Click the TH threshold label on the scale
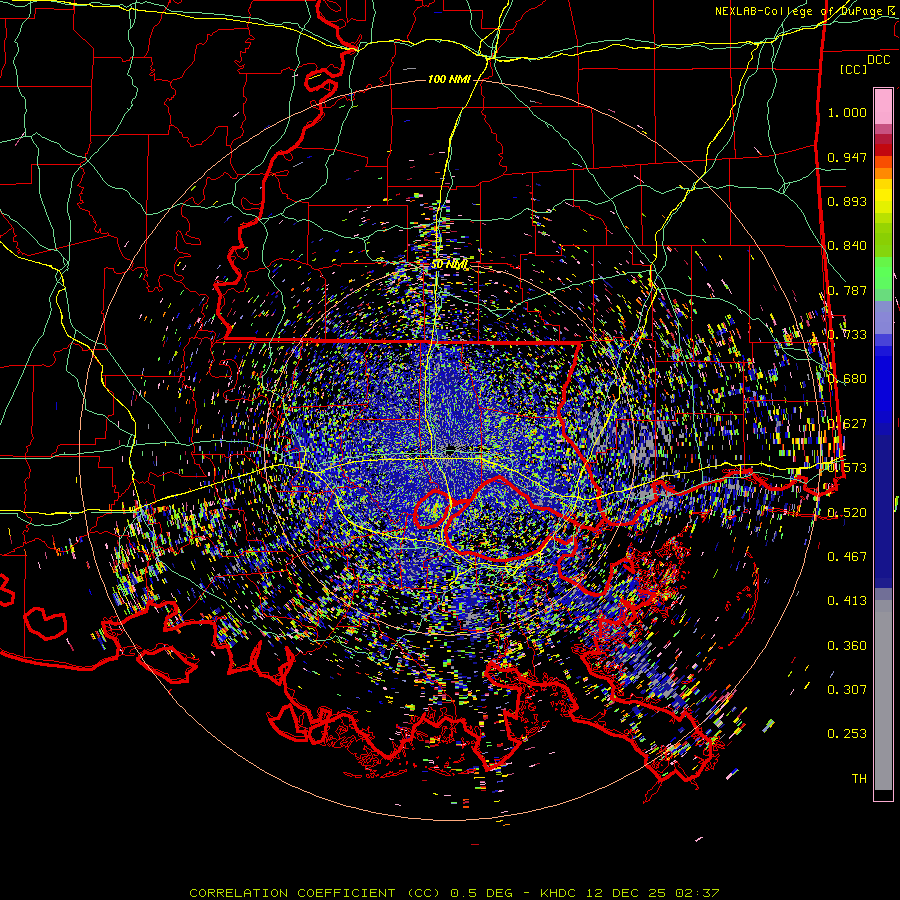 pos(859,779)
